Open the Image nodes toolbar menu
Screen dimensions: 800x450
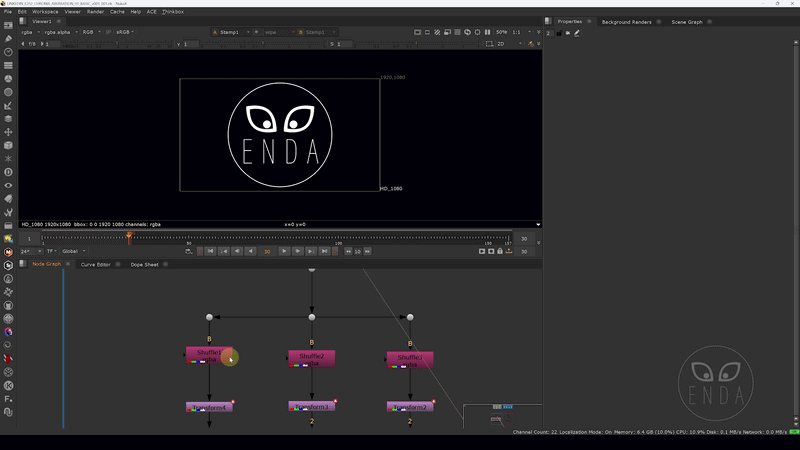point(8,25)
